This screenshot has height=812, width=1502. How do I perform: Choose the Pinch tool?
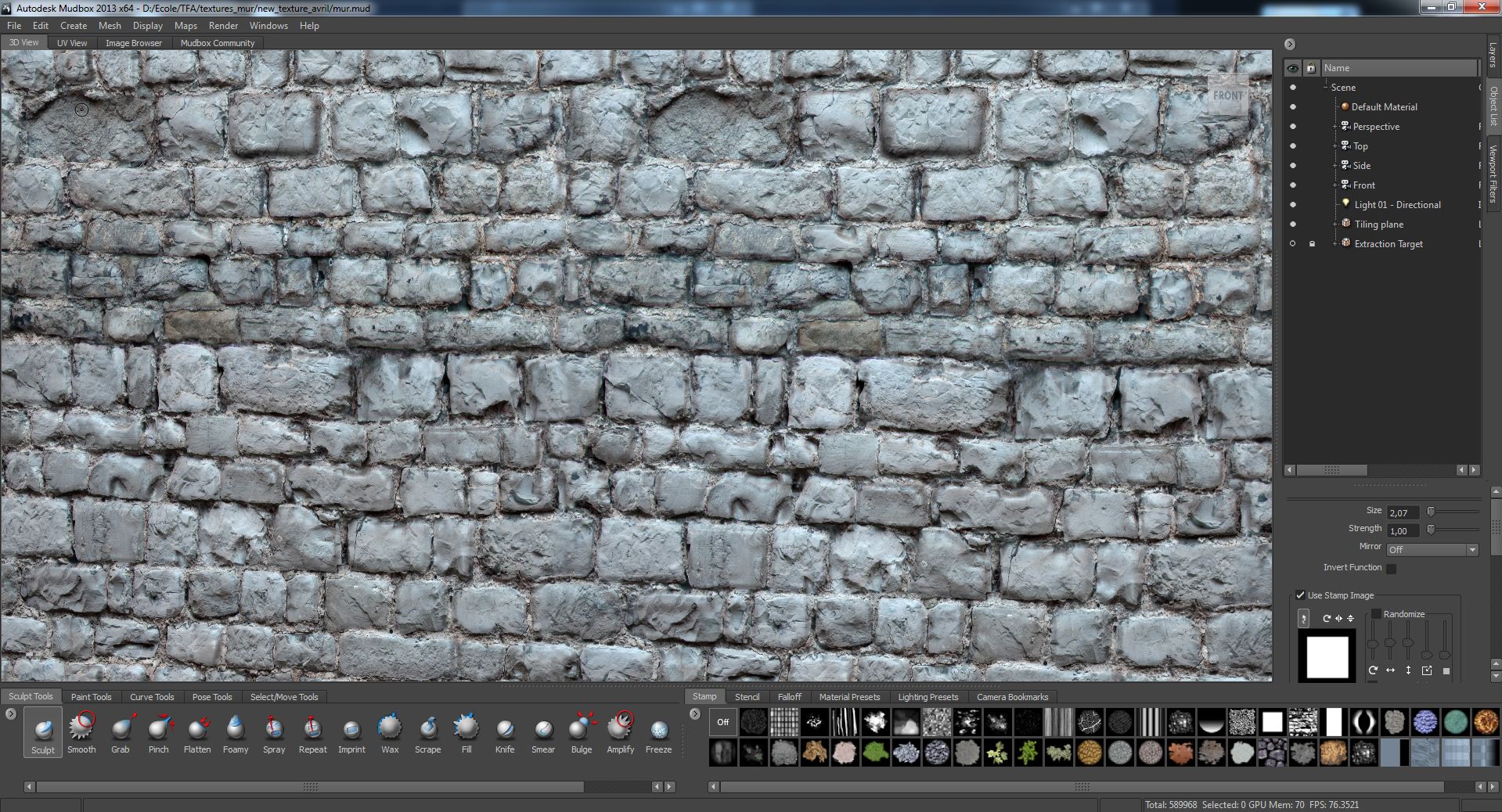[x=158, y=731]
